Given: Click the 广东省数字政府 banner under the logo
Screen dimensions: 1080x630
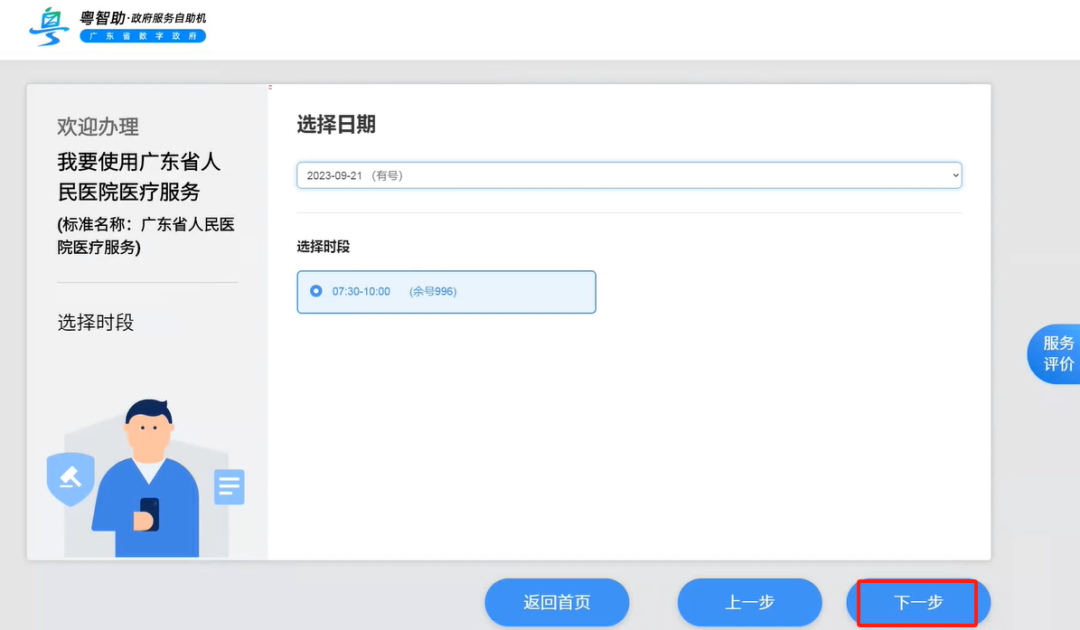Looking at the screenshot, I should tap(143, 35).
